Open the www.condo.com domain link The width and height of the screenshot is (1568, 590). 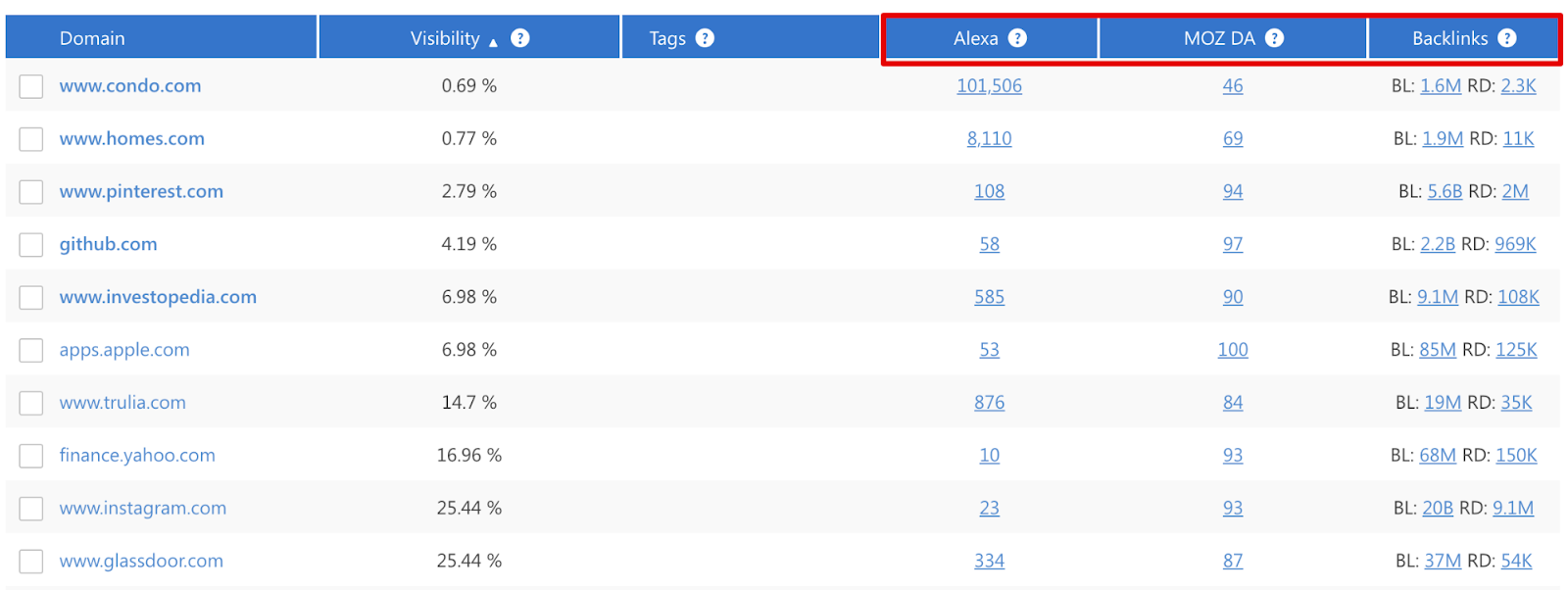pyautogui.click(x=130, y=86)
